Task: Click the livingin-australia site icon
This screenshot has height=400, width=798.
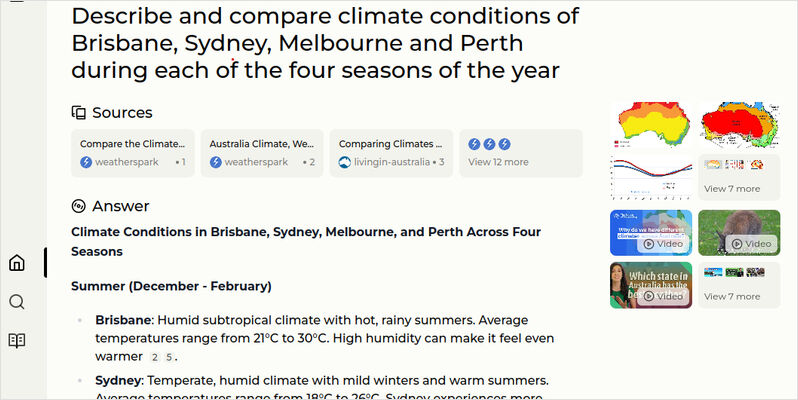Action: [345, 162]
